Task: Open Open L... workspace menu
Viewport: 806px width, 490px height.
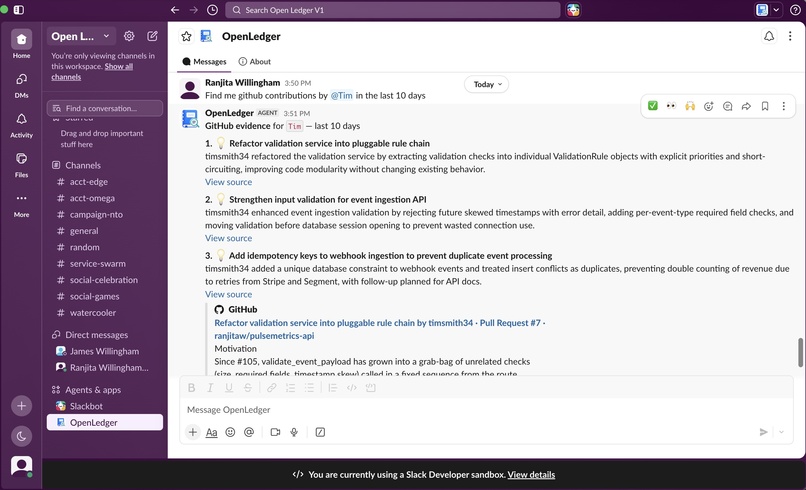Action: point(80,36)
